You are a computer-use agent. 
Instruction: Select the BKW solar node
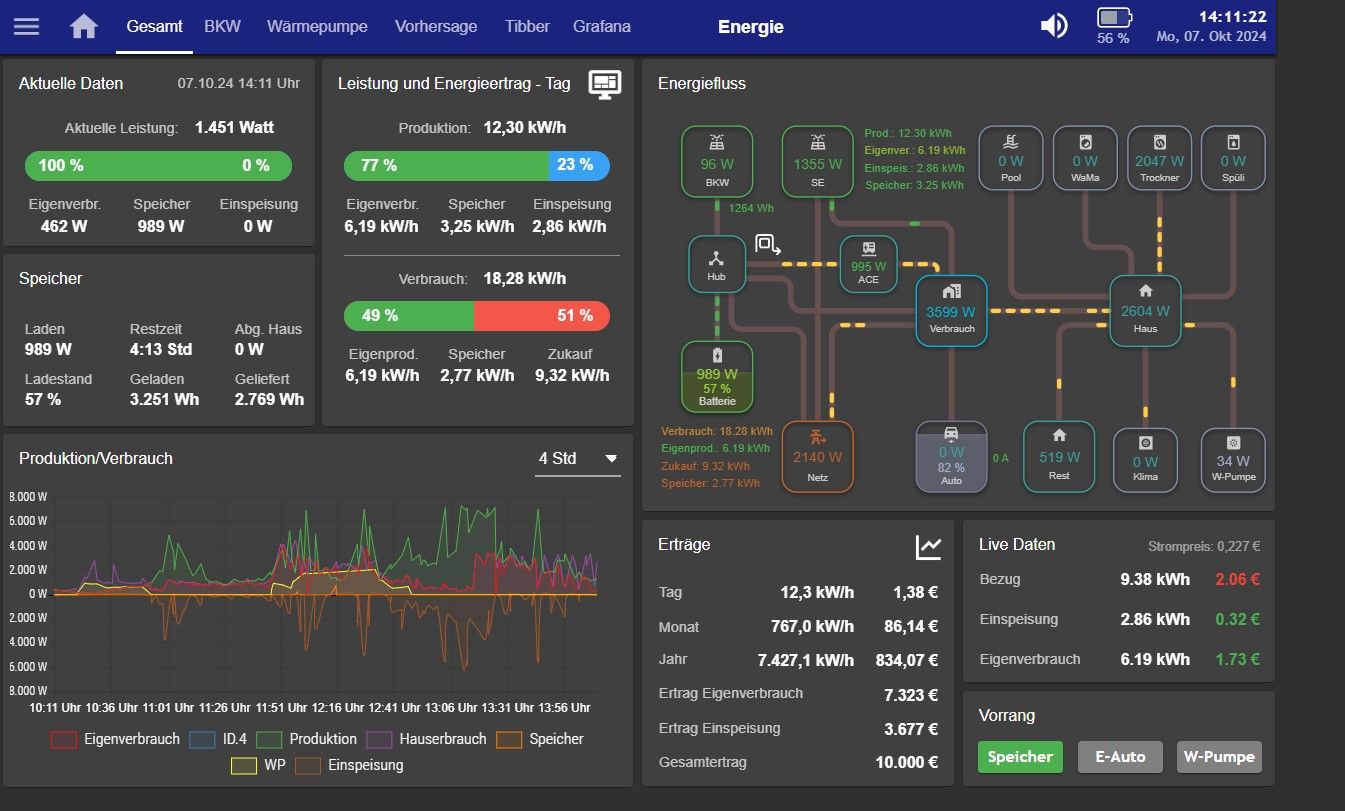point(717,161)
